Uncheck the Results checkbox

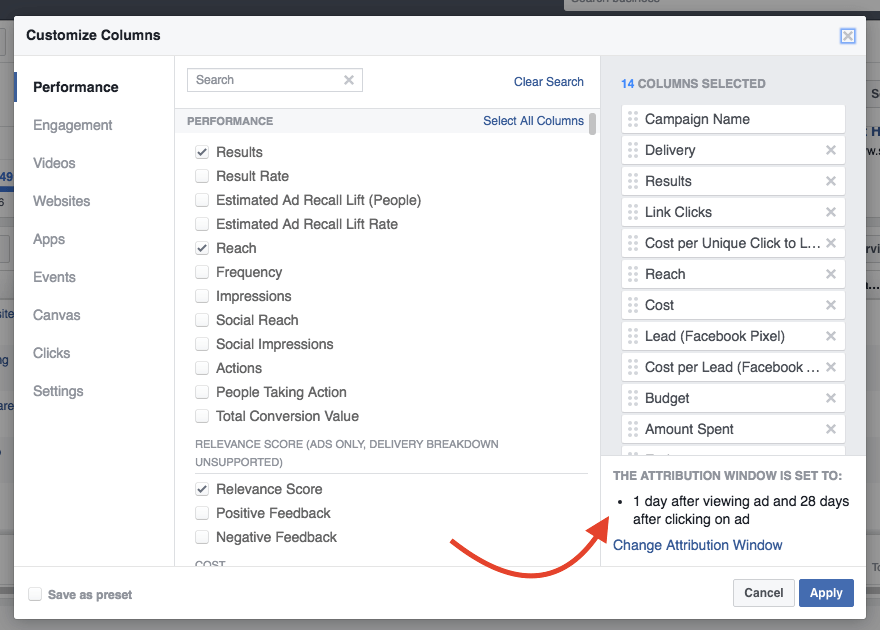point(202,152)
